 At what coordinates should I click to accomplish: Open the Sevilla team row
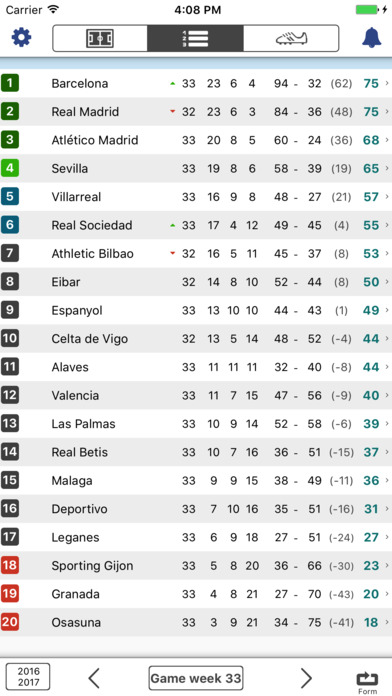pos(196,169)
